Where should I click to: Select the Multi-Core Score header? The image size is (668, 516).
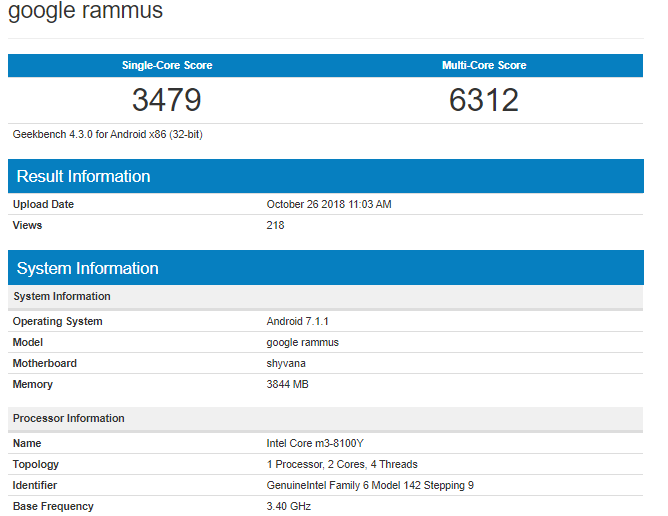484,65
